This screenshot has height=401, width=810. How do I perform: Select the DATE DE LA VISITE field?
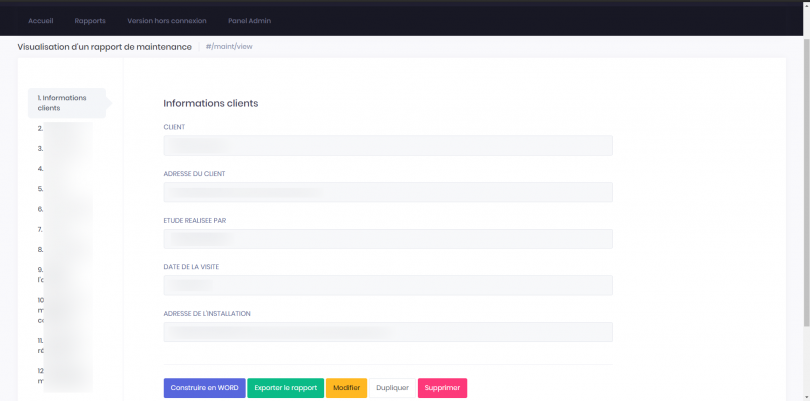[387, 285]
